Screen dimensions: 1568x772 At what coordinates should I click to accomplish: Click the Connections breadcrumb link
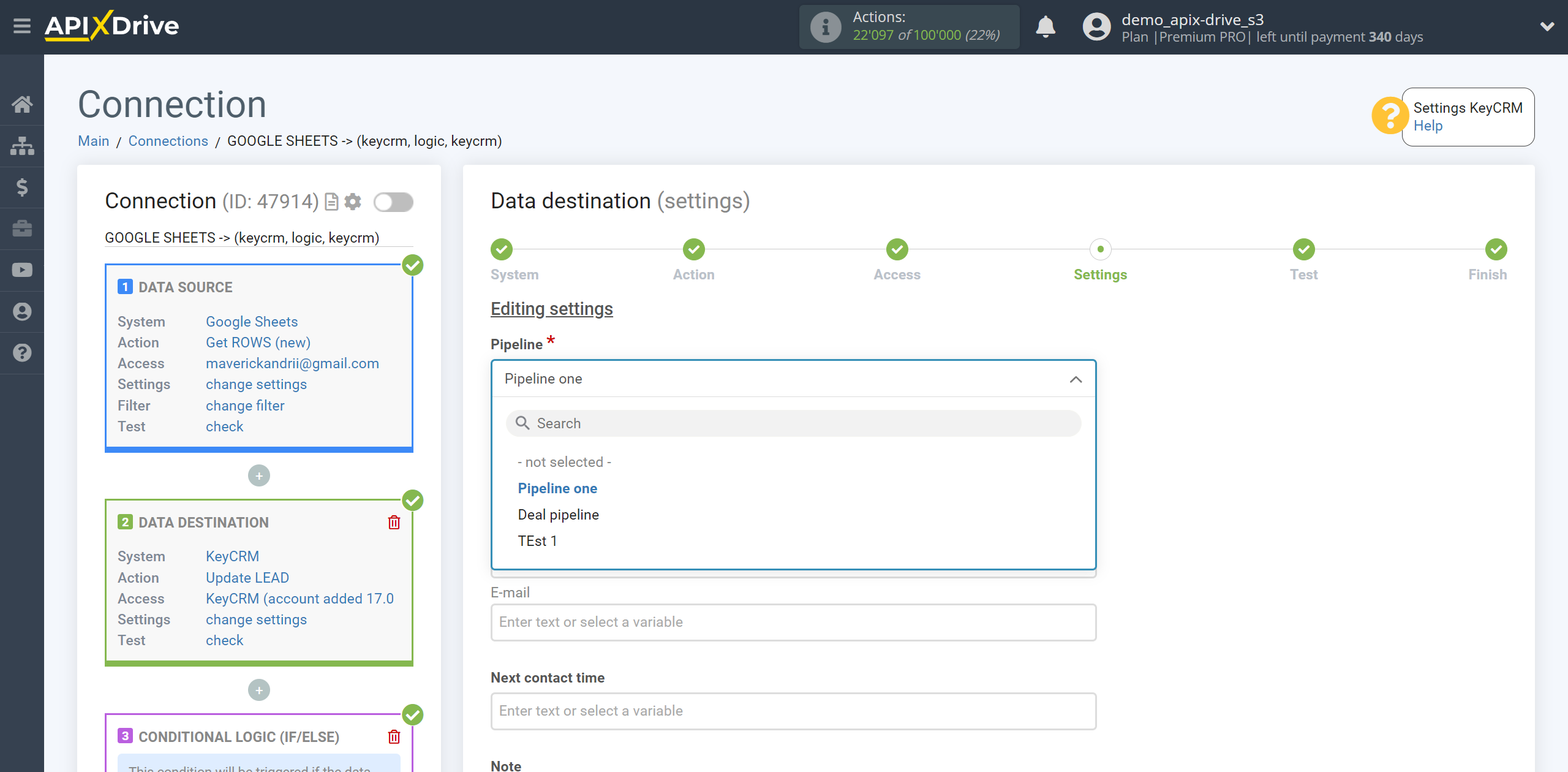(x=168, y=141)
